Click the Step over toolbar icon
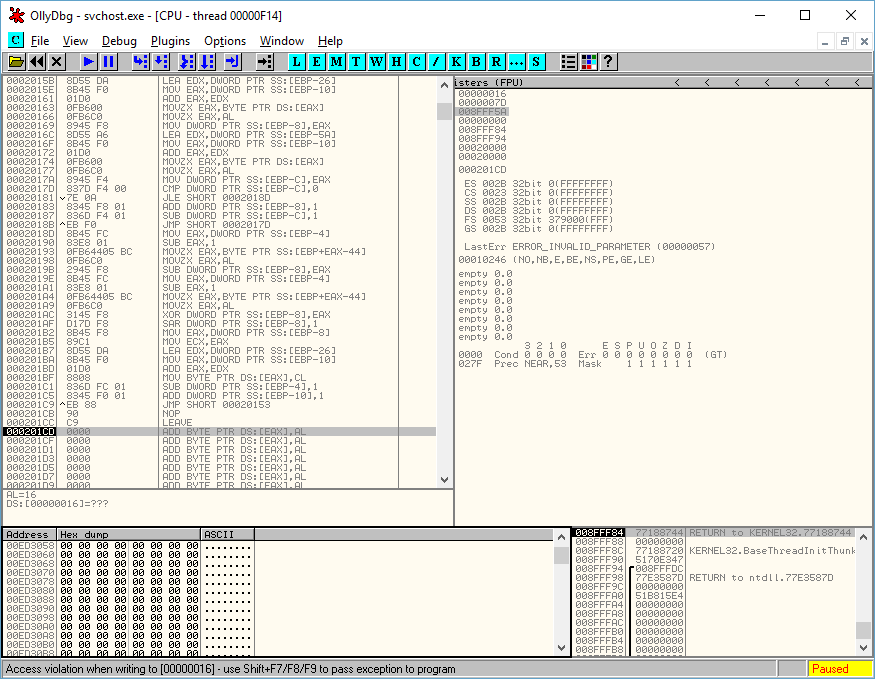The image size is (875, 679). pyautogui.click(x=161, y=61)
